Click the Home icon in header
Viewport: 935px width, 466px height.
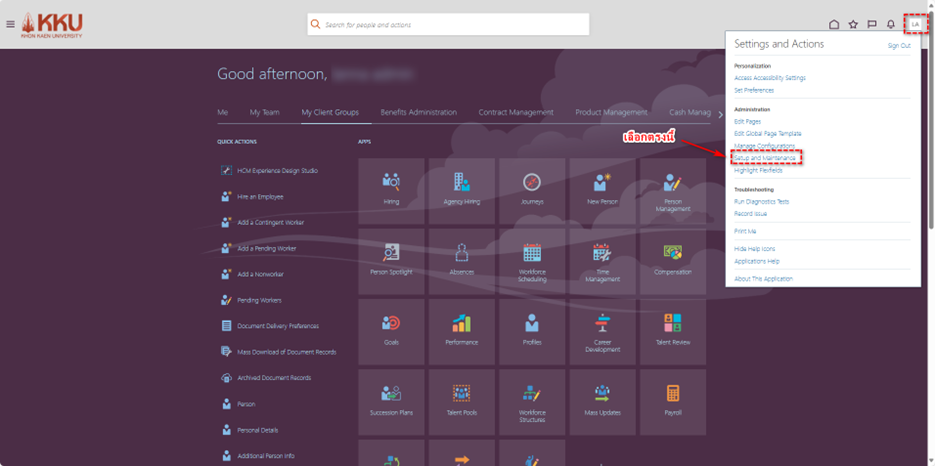tap(834, 24)
